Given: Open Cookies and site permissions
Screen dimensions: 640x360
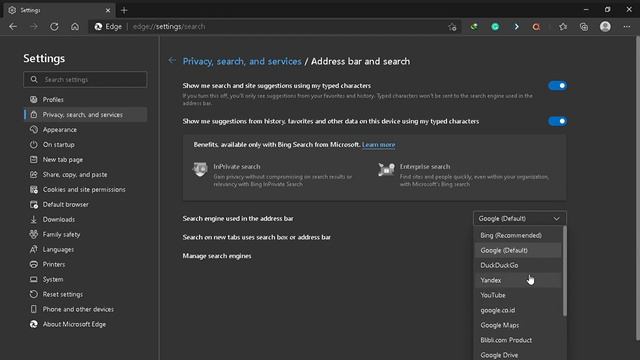Looking at the screenshot, I should 85,189.
